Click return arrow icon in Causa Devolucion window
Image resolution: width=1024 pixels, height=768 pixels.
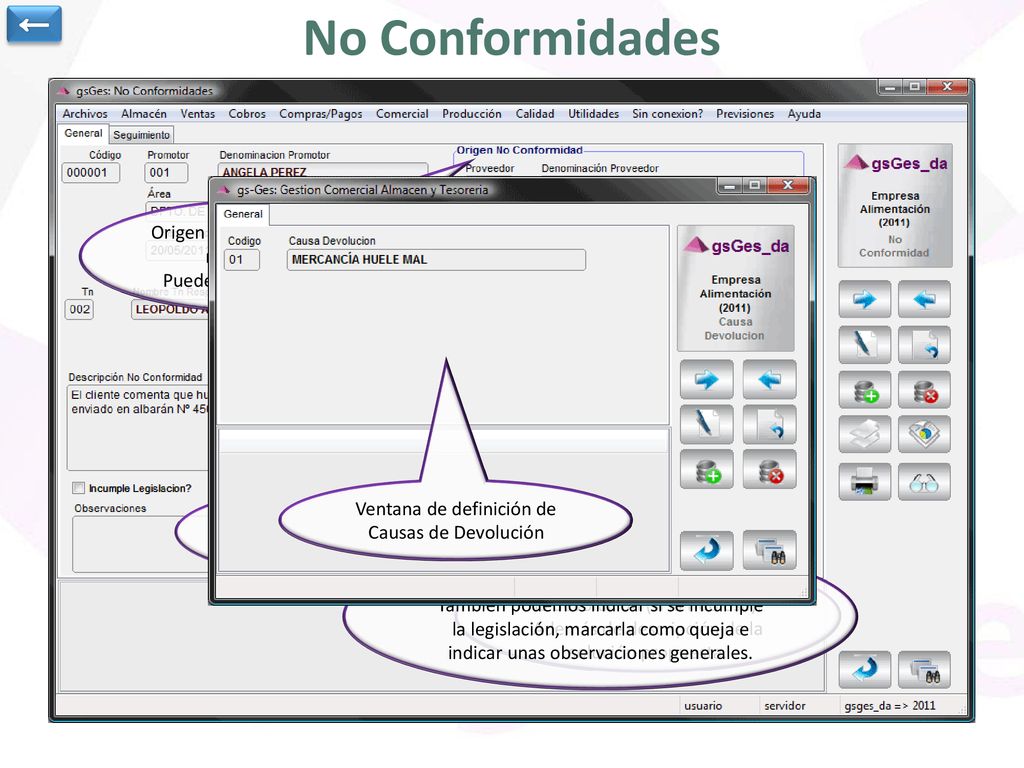(706, 550)
